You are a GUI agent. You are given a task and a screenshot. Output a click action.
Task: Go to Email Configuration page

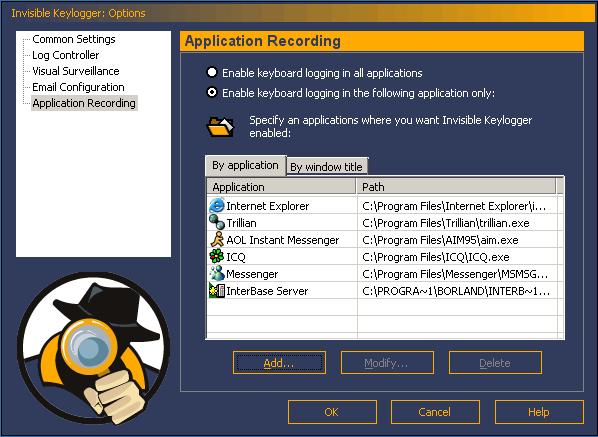pos(78,87)
